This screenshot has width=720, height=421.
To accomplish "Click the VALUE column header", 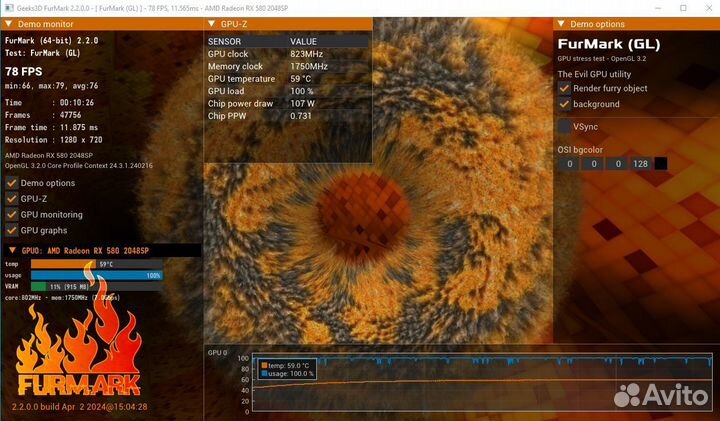I will click(303, 41).
